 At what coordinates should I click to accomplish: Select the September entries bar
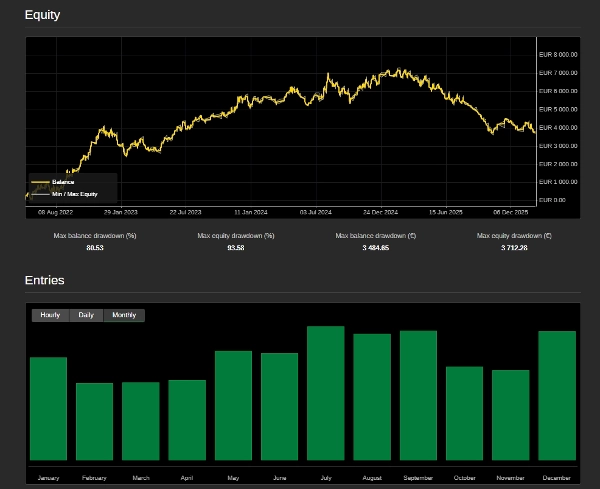pos(418,398)
